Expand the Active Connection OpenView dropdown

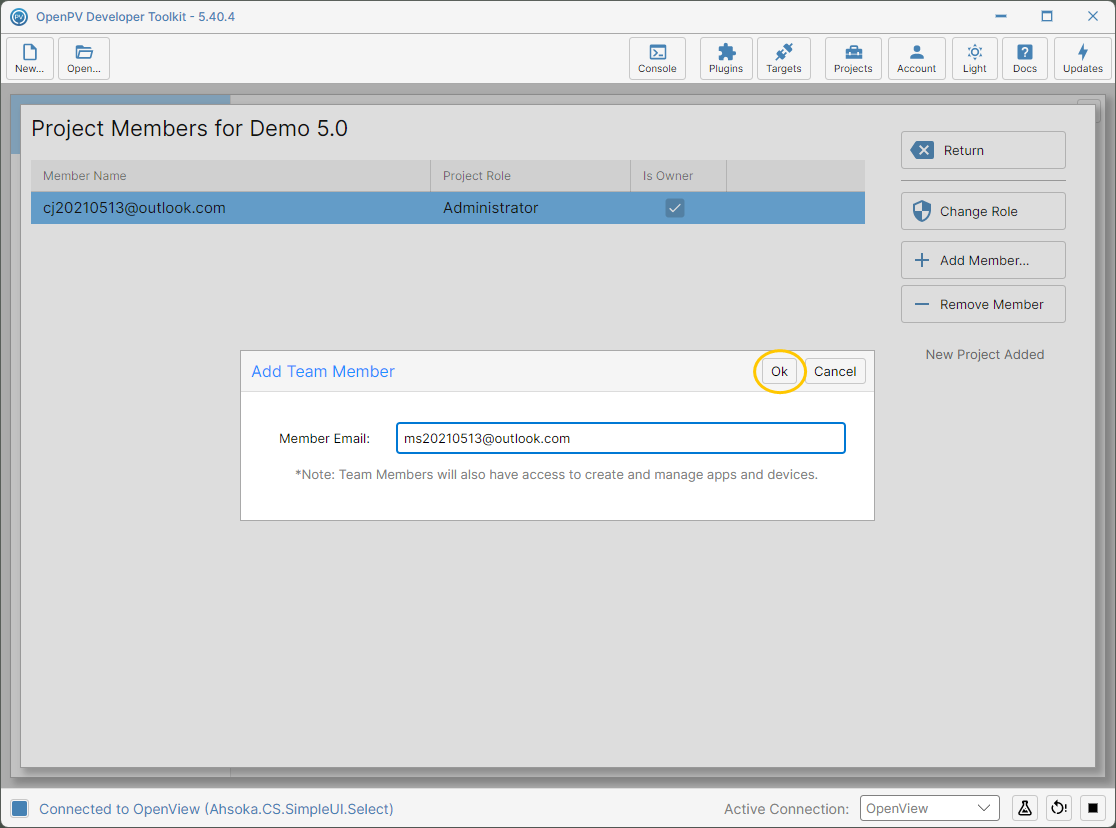click(x=930, y=808)
